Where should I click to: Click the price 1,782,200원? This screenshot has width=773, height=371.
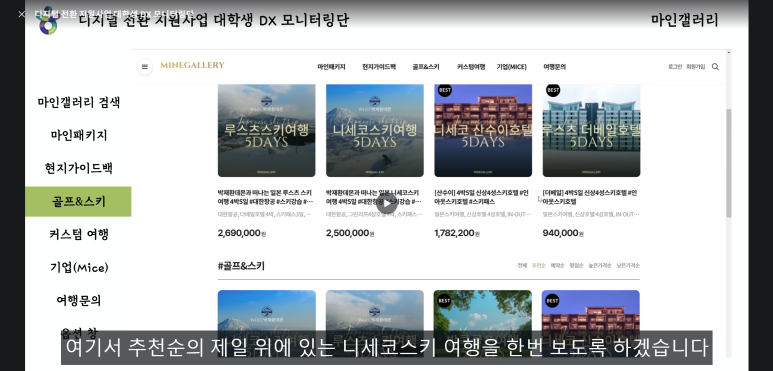[457, 233]
